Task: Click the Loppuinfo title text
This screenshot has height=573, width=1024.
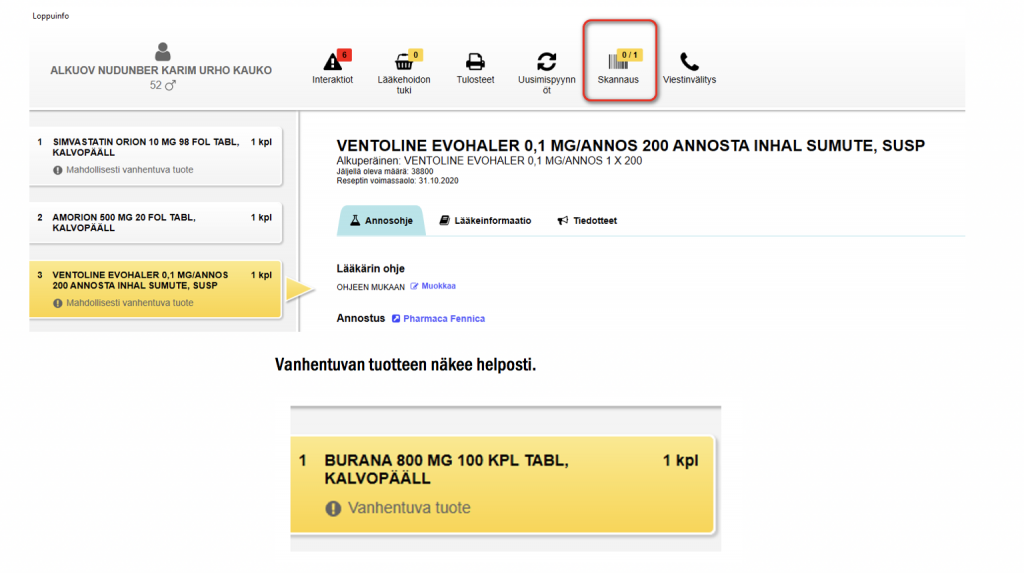Action: pyautogui.click(x=50, y=16)
